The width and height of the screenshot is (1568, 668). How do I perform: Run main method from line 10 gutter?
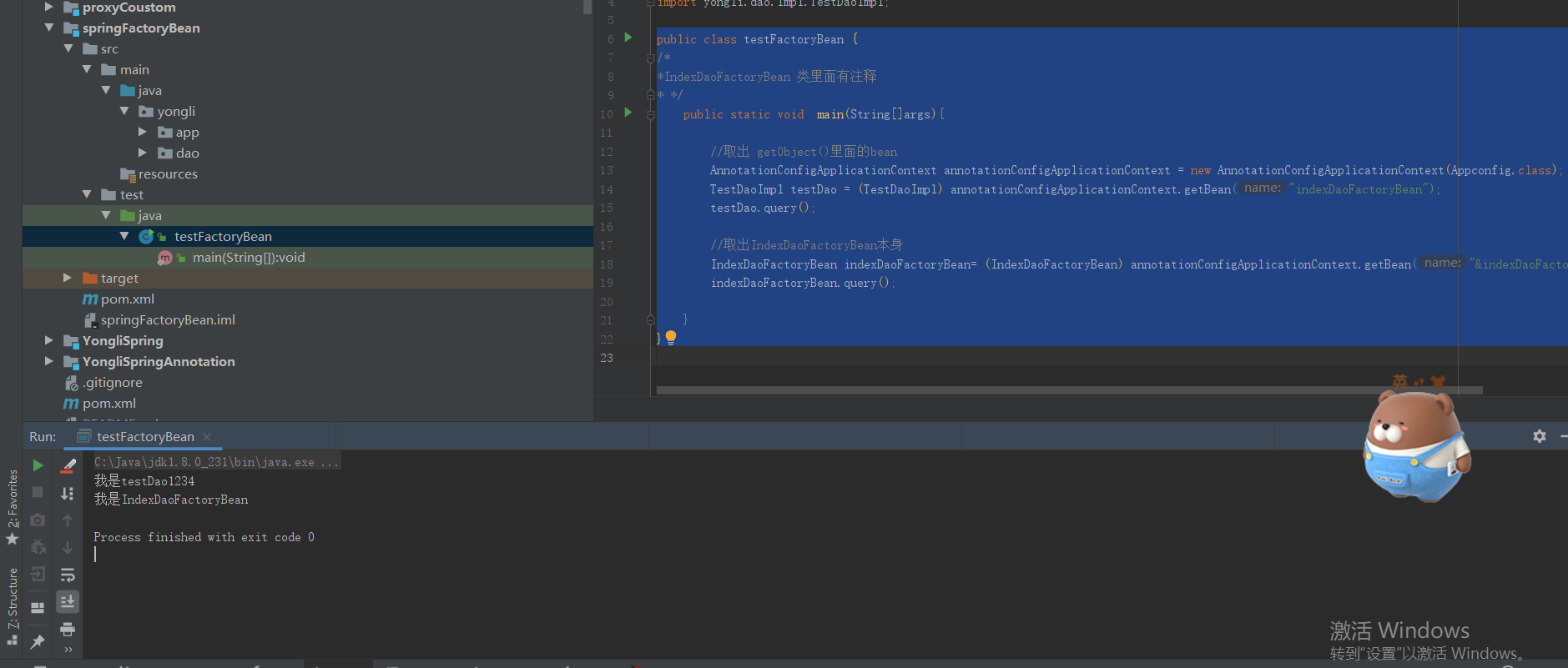[x=628, y=113]
